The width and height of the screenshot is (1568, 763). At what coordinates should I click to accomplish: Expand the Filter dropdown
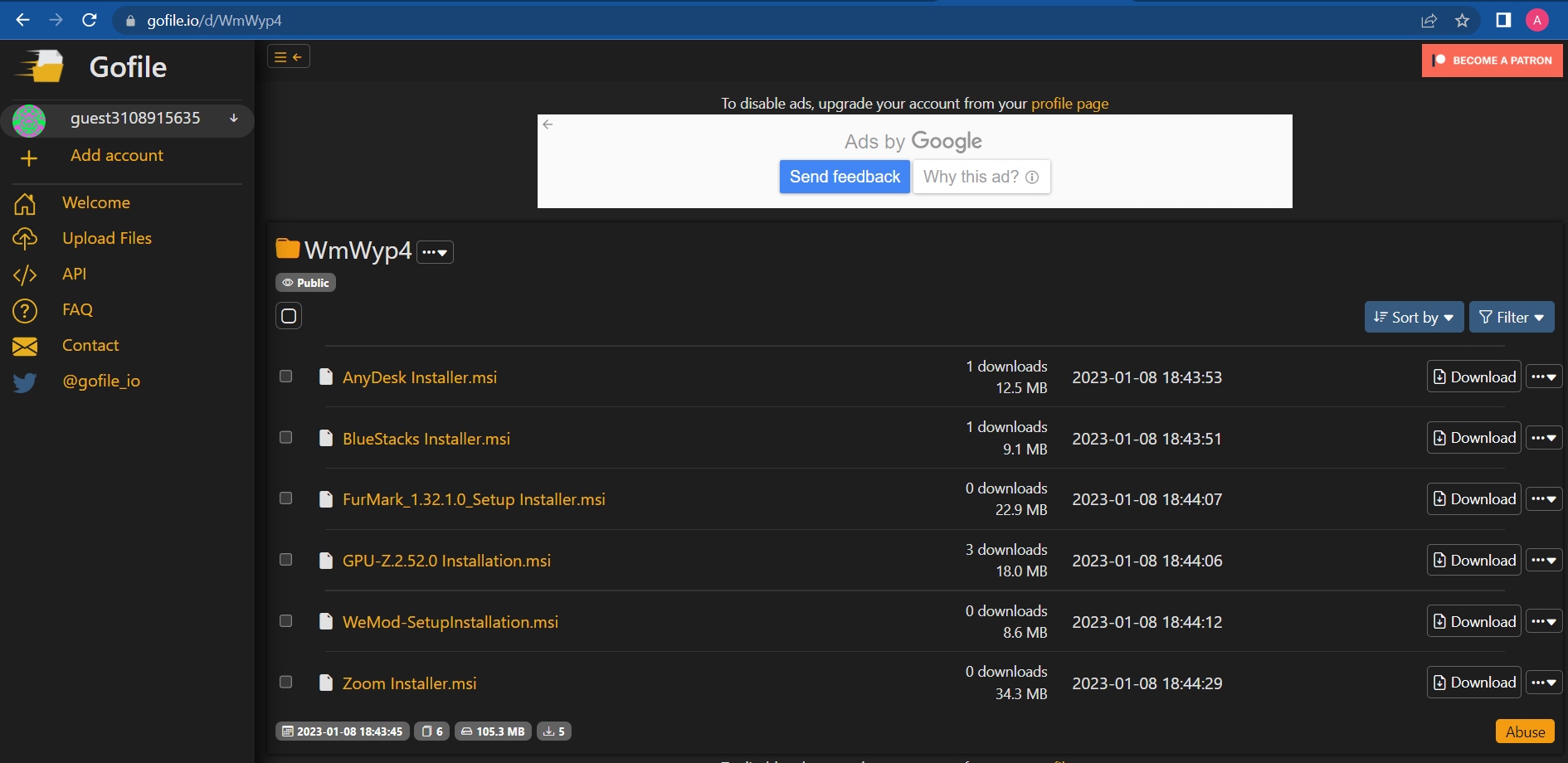(1512, 317)
